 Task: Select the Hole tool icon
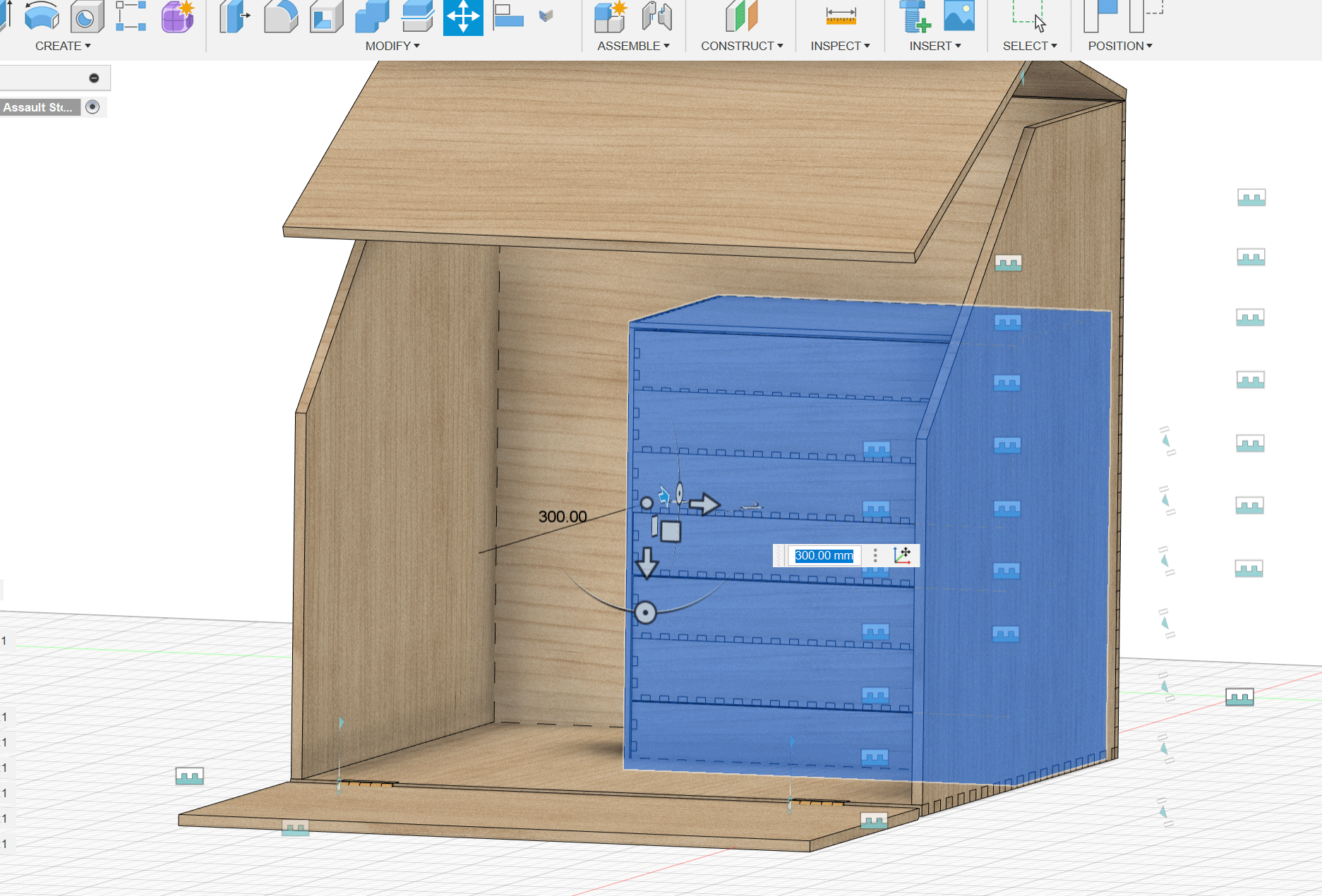point(87,16)
